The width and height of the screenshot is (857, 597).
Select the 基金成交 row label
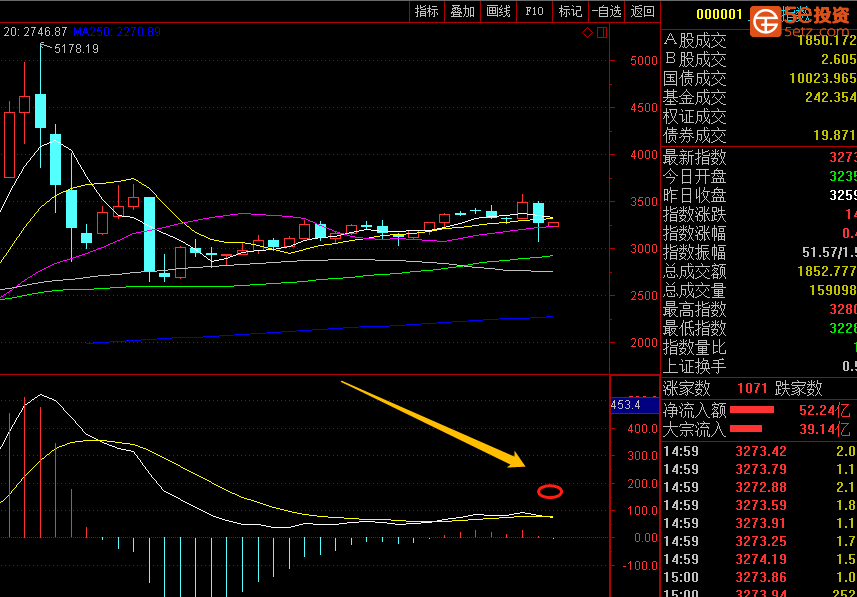695,98
